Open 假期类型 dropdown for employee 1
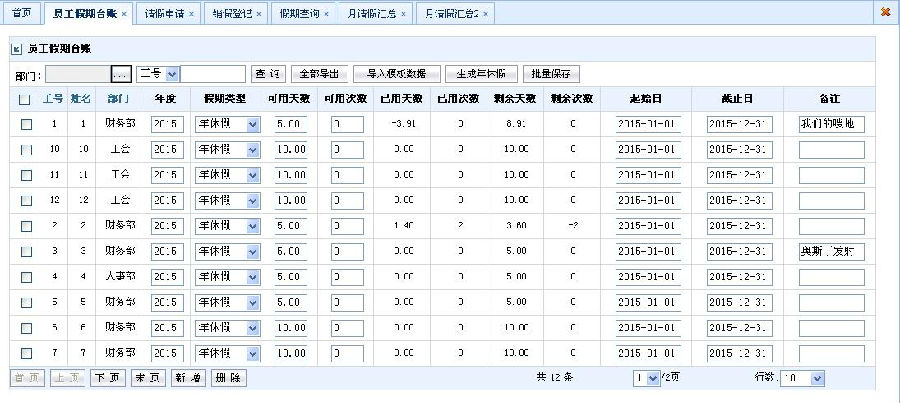The image size is (900, 403). pos(253,125)
